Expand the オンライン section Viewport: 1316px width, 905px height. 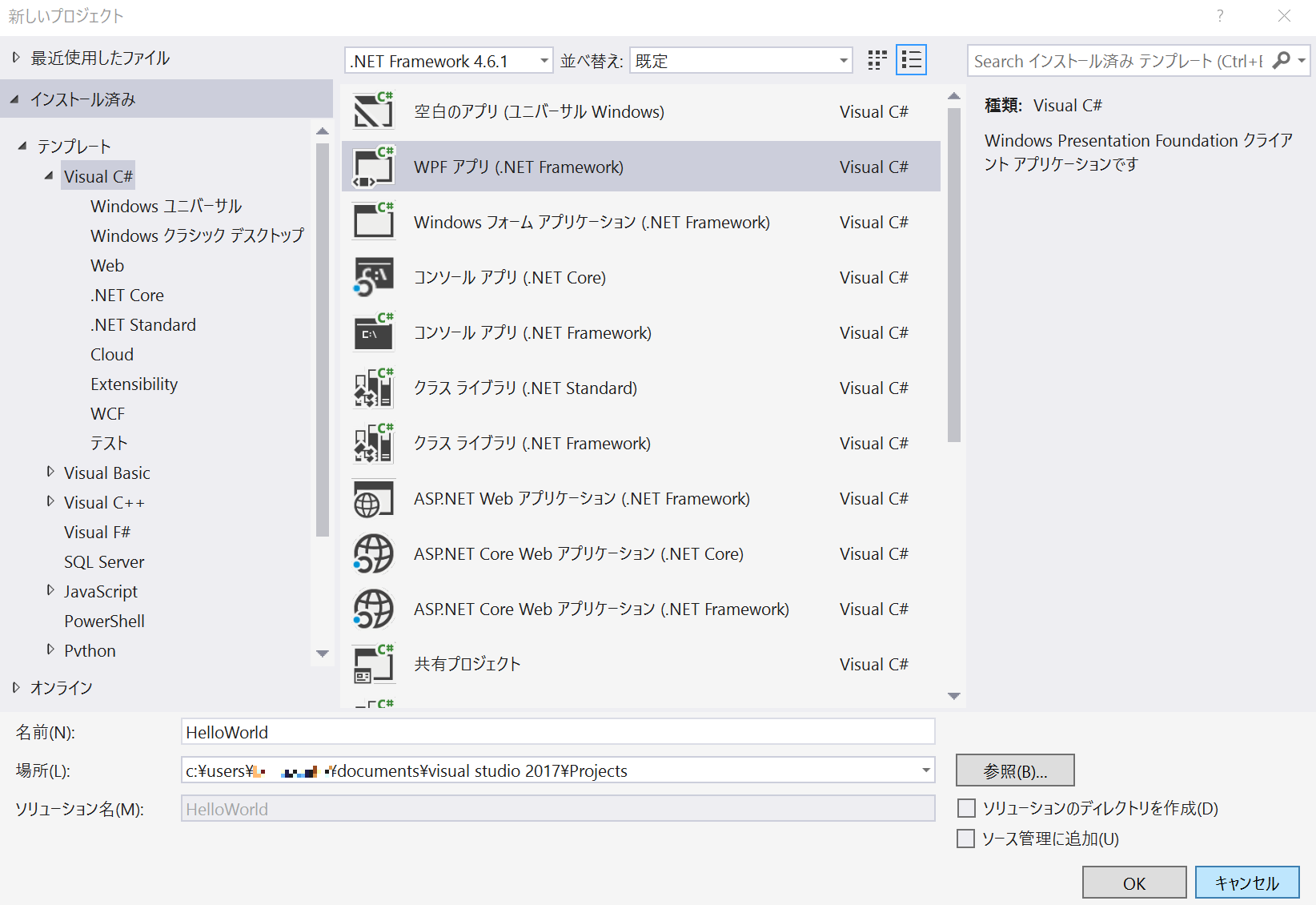[x=16, y=687]
